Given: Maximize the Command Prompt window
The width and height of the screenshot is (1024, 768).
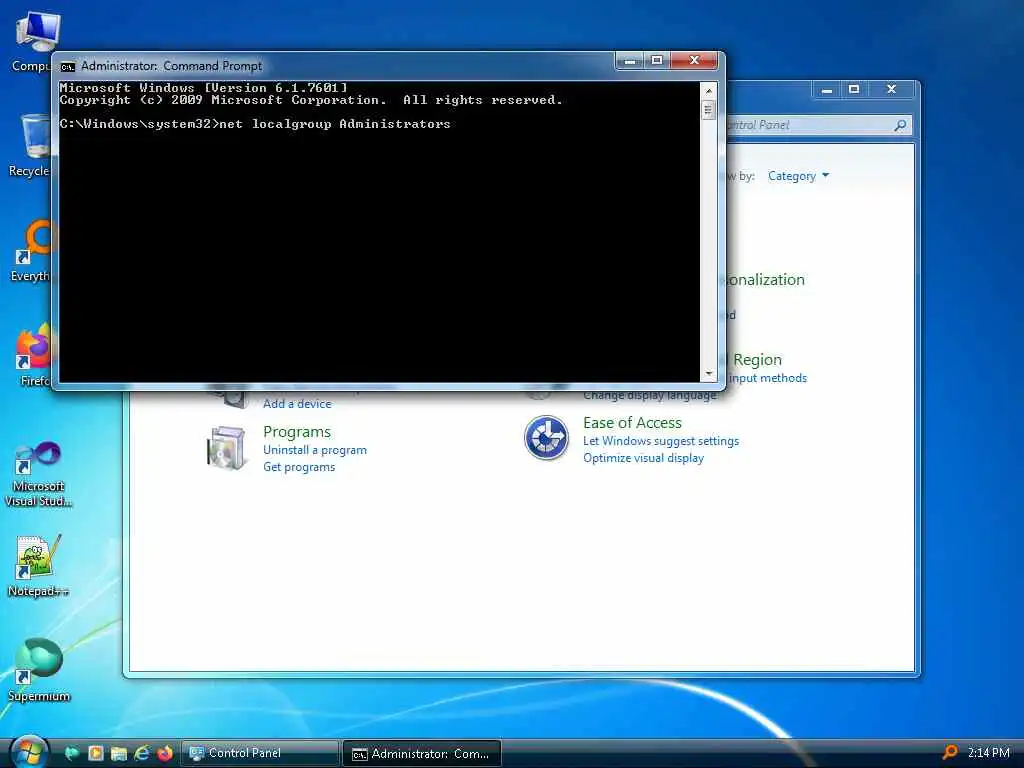Looking at the screenshot, I should click(657, 61).
